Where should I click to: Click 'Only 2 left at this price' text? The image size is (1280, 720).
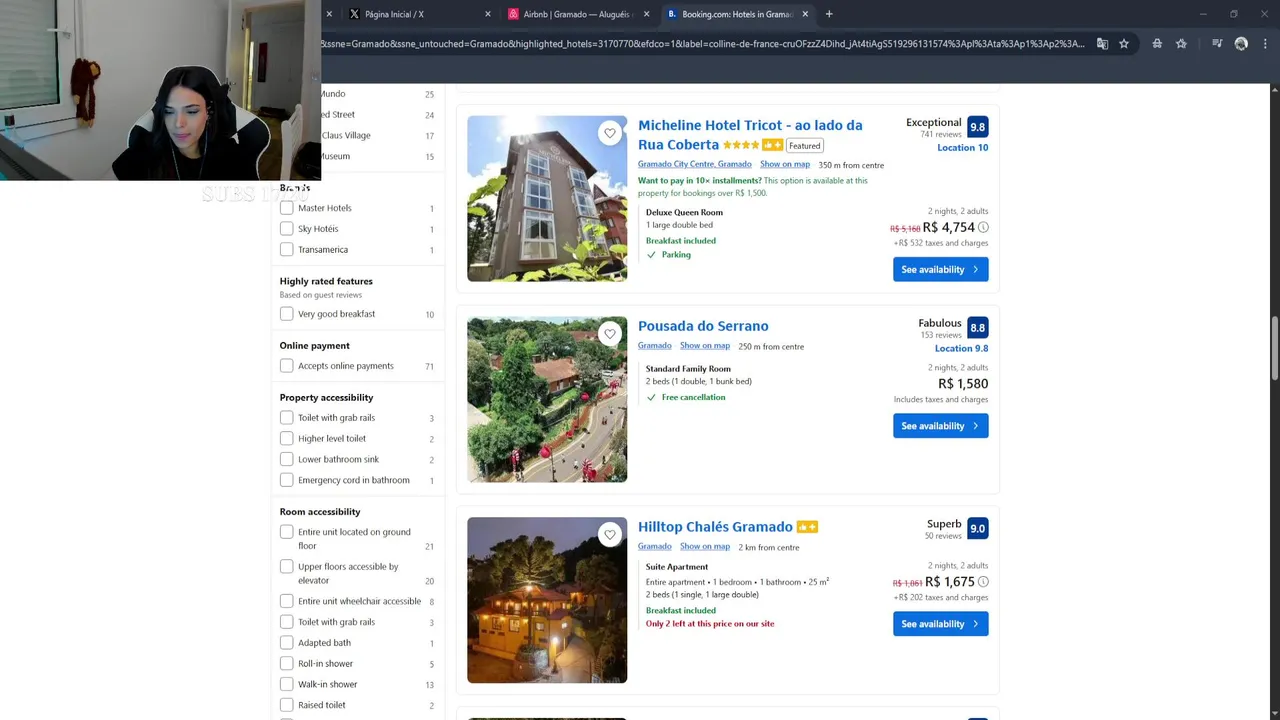click(x=710, y=624)
